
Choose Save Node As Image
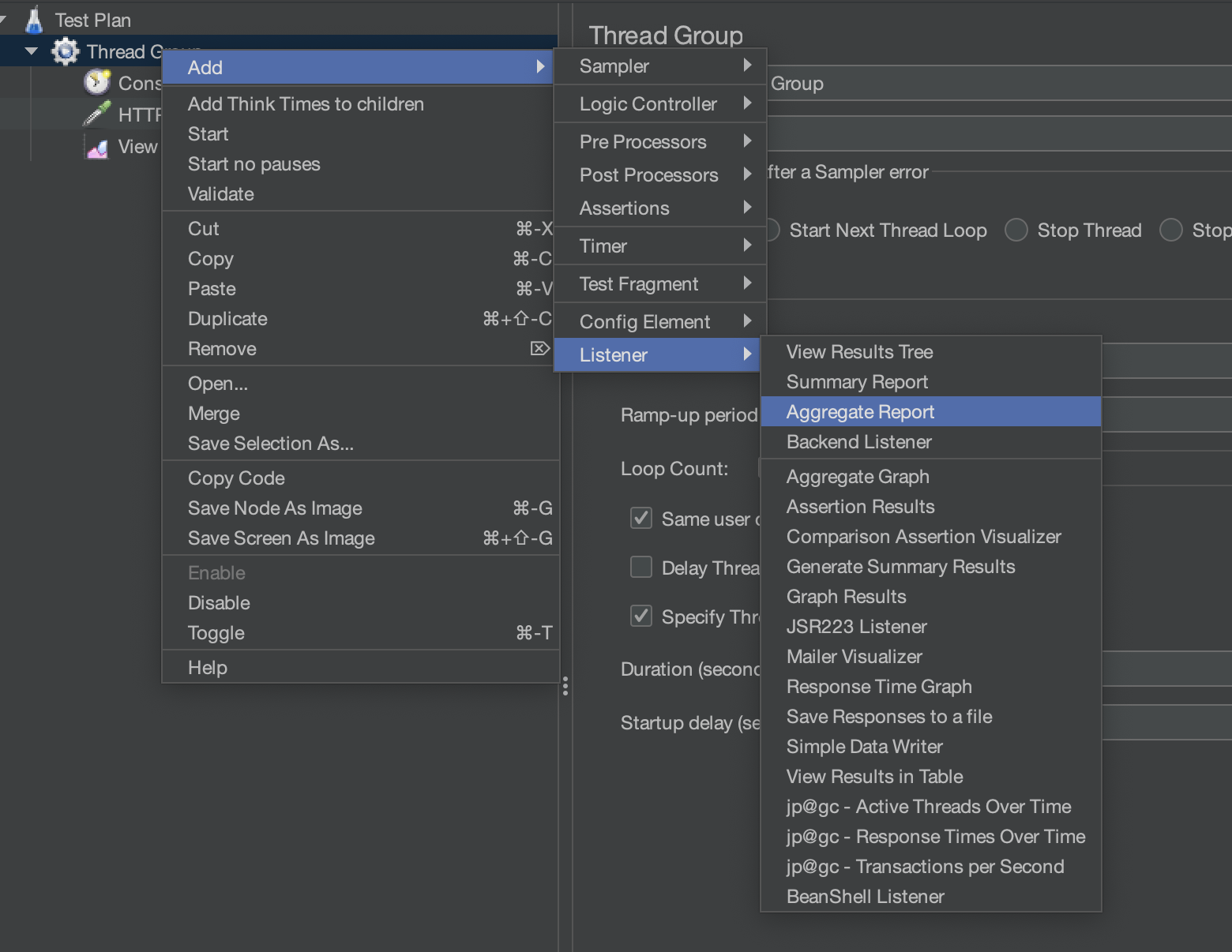point(359,508)
